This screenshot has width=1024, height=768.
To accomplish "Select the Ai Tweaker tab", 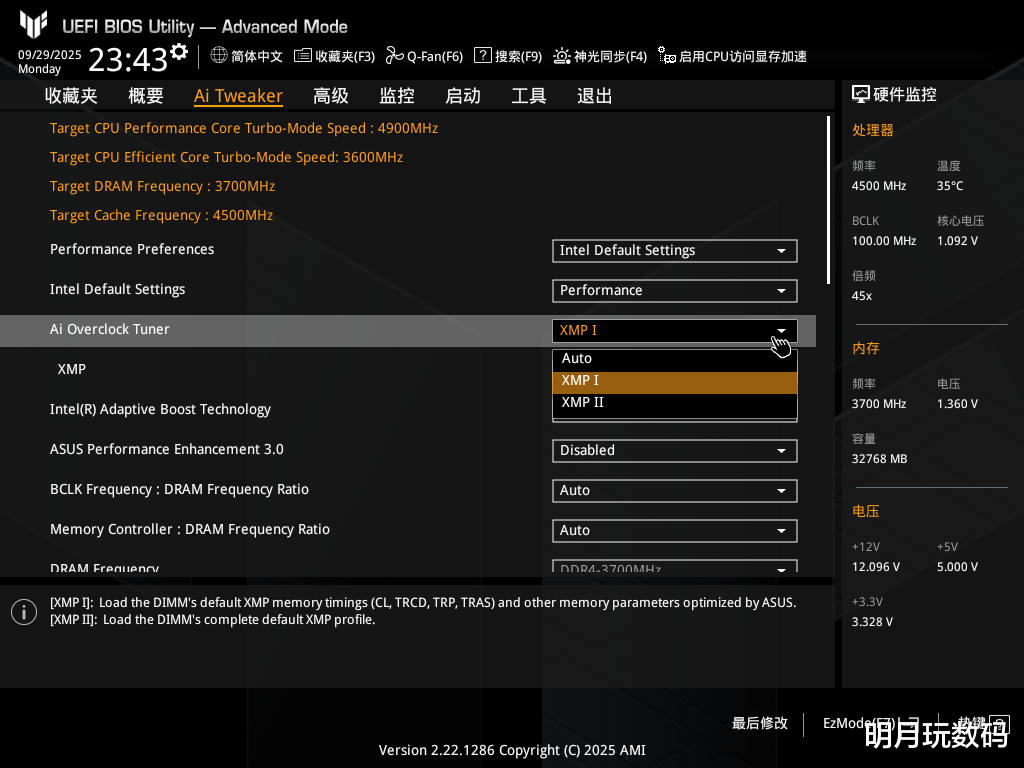I will pos(238,96).
